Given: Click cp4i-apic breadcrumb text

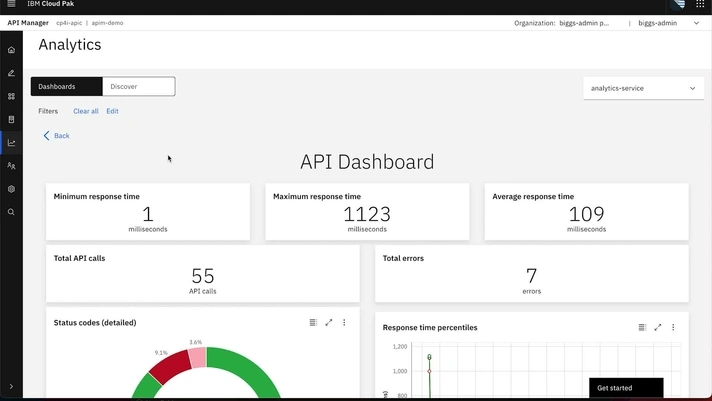Looking at the screenshot, I should (x=69, y=23).
